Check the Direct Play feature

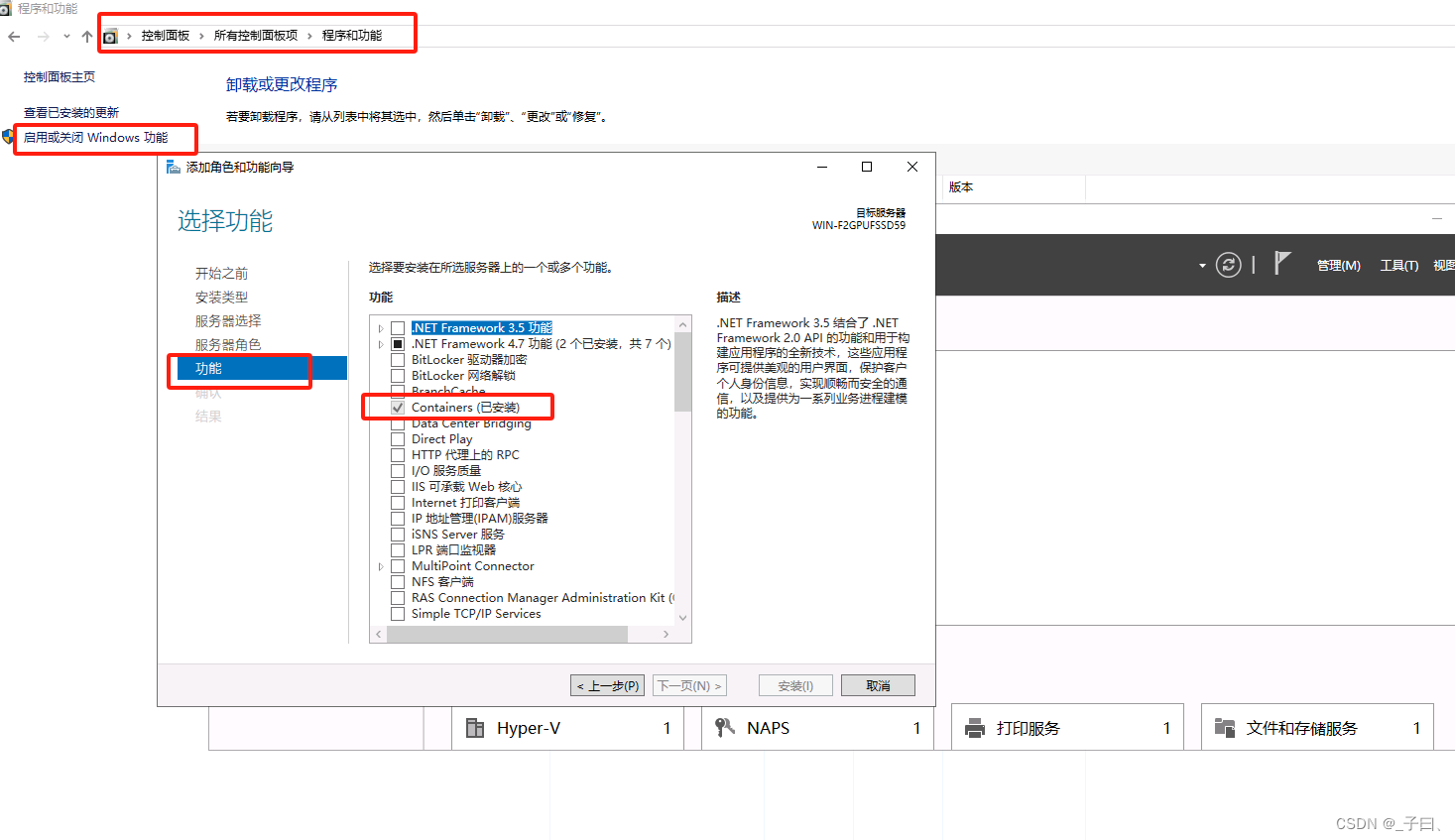399,438
